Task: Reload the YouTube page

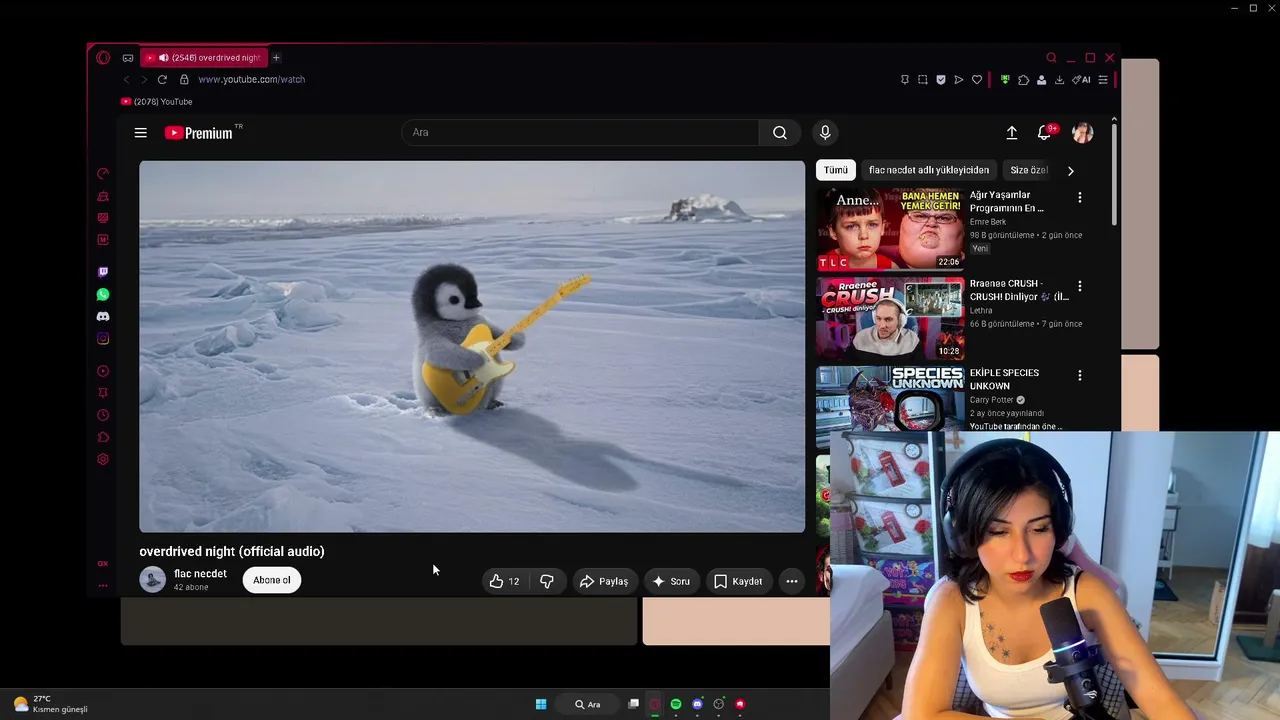Action: pyautogui.click(x=162, y=79)
